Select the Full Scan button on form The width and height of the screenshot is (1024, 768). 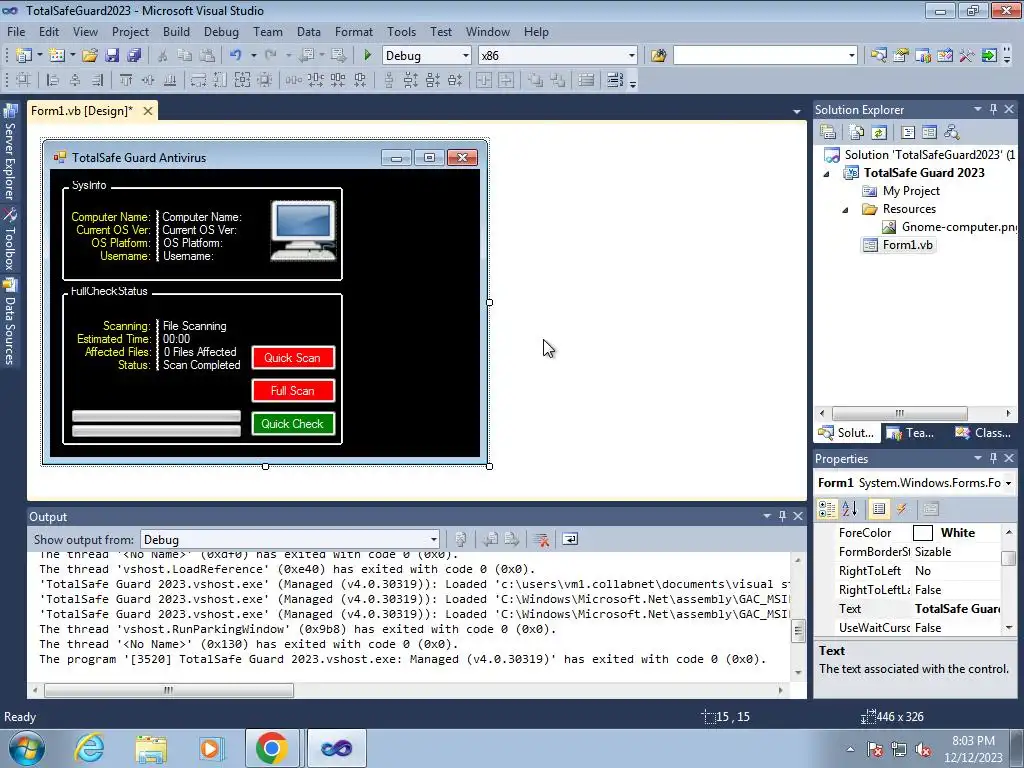(x=293, y=391)
